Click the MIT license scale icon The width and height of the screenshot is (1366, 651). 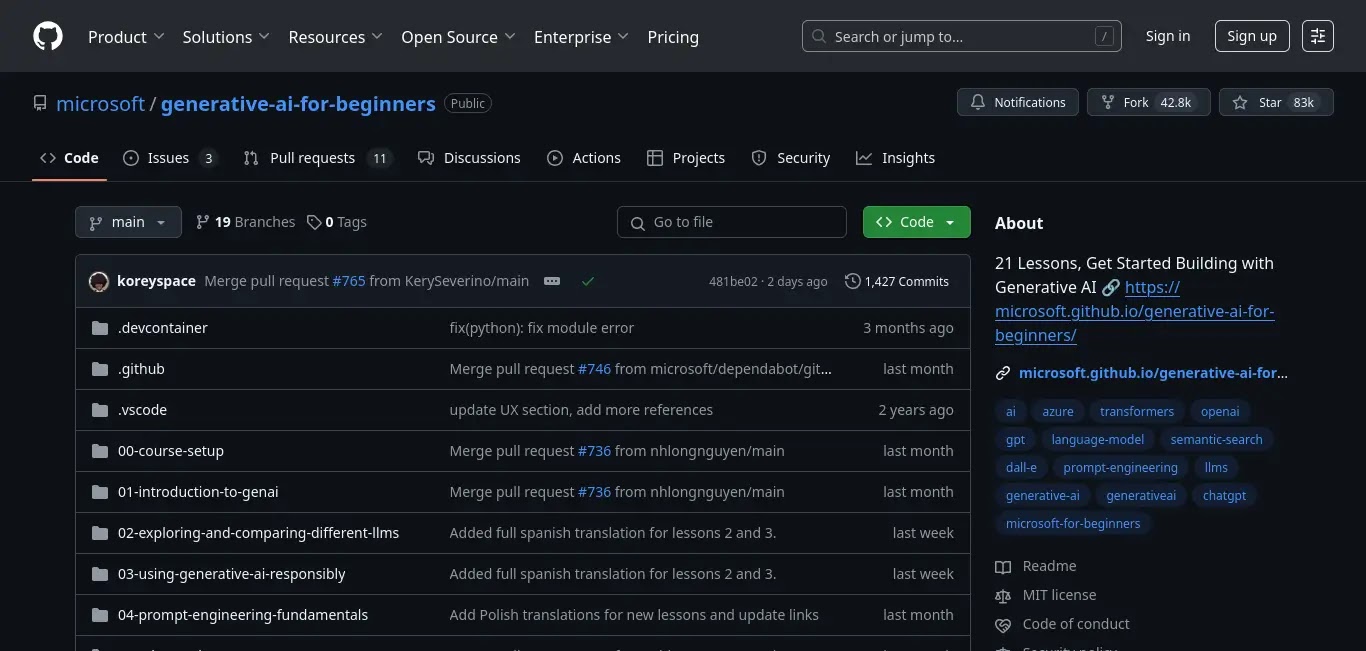1003,596
